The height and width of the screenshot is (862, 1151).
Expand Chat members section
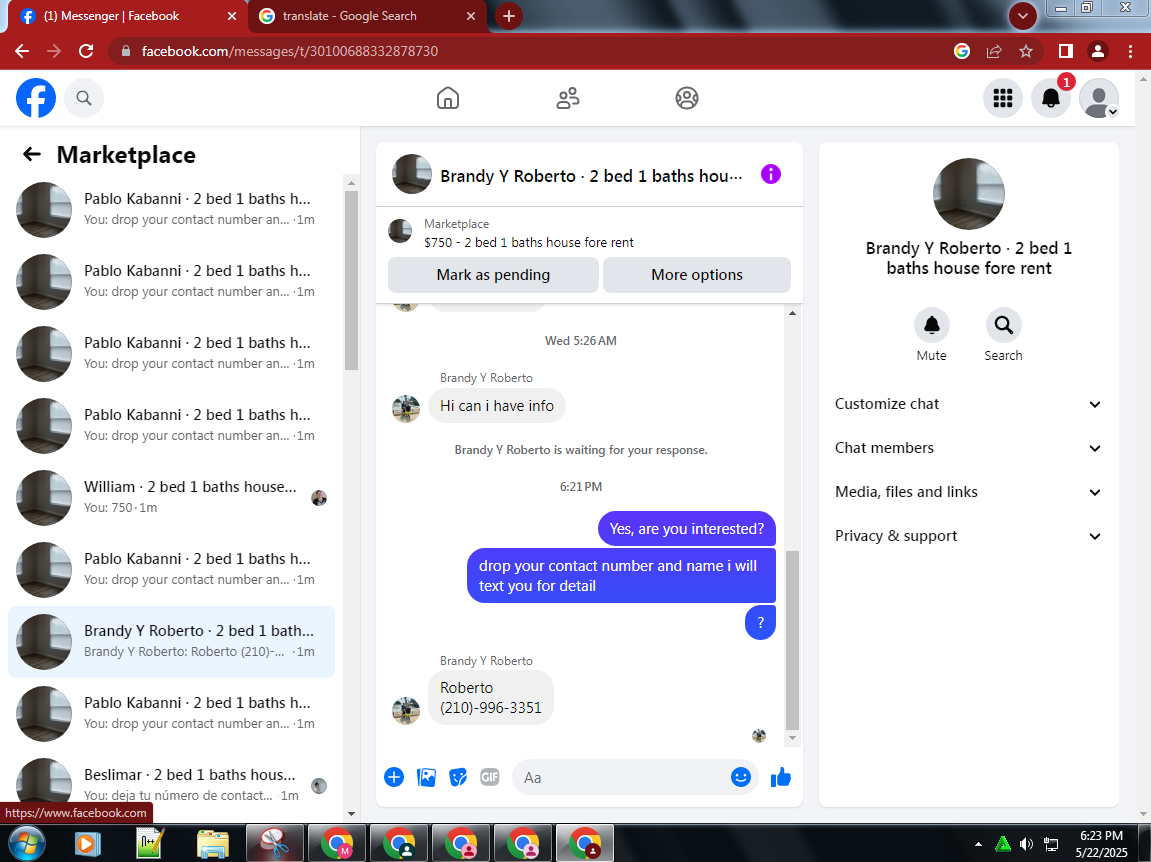coord(968,448)
